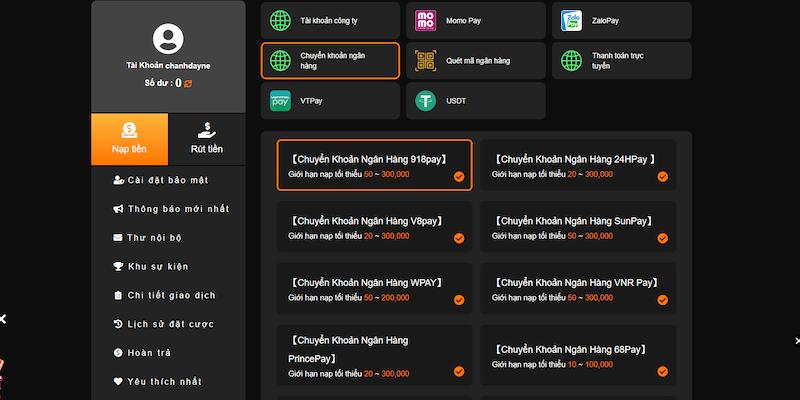Choose Chuyển Khoản Ngân Hàng 918pay card
Screen dimensions: 800x400
[374, 165]
